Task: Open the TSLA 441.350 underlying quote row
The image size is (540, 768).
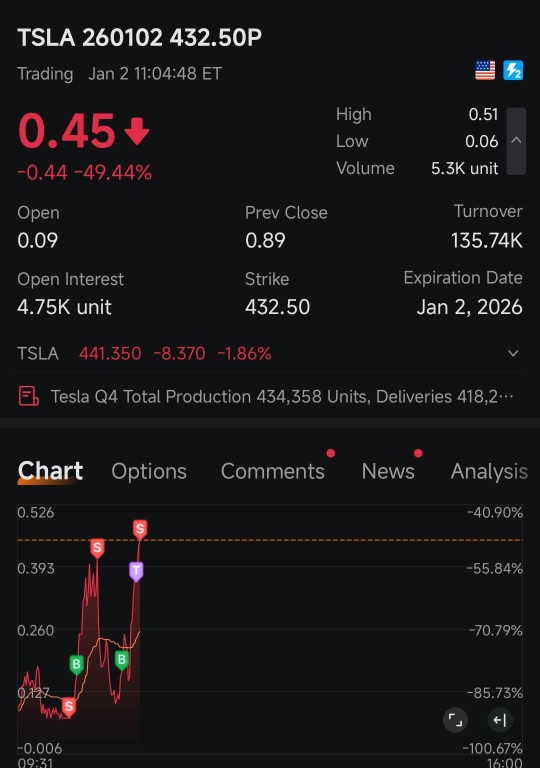Action: 270,353
